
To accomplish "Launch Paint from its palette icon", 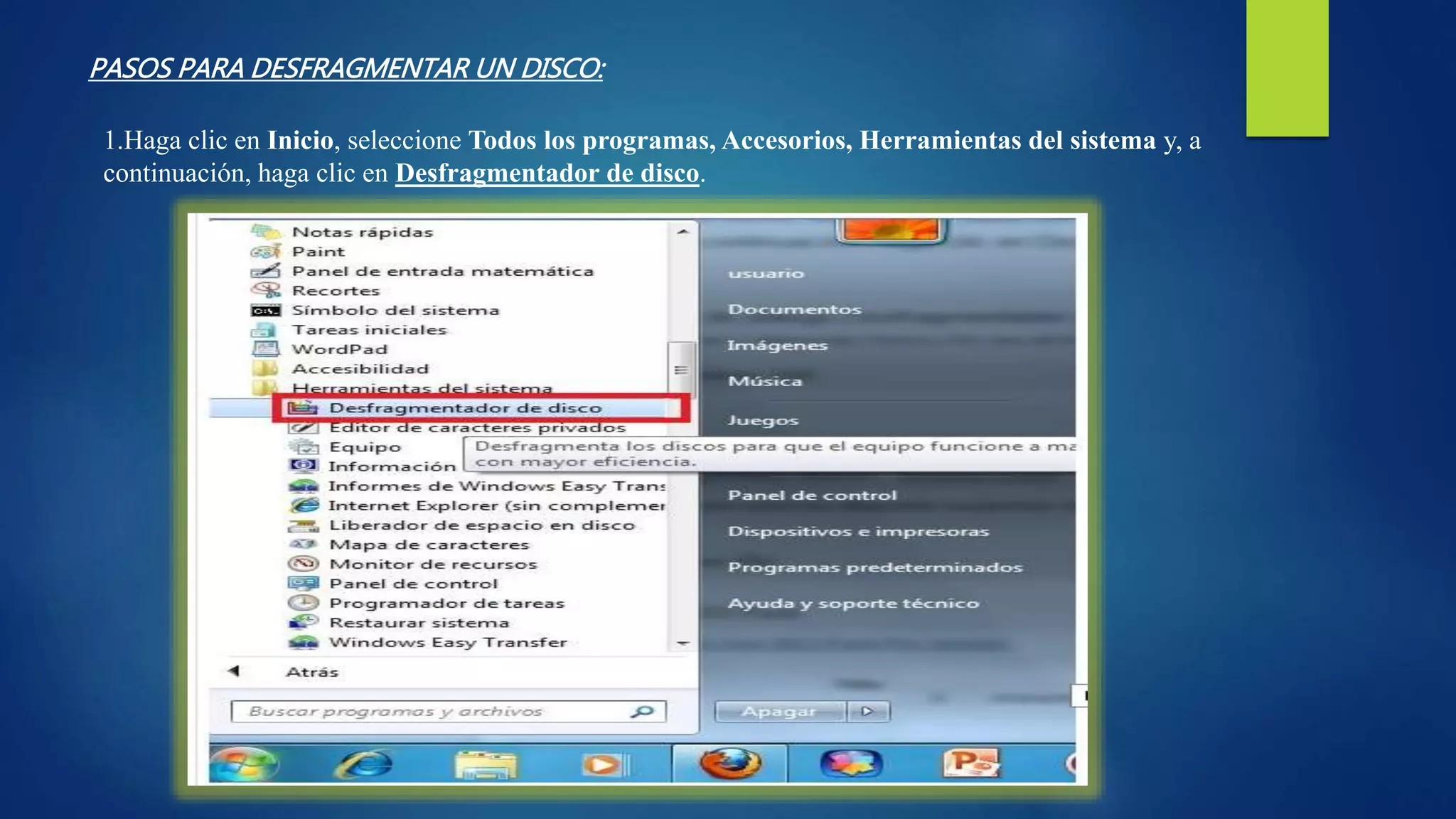I will point(265,252).
